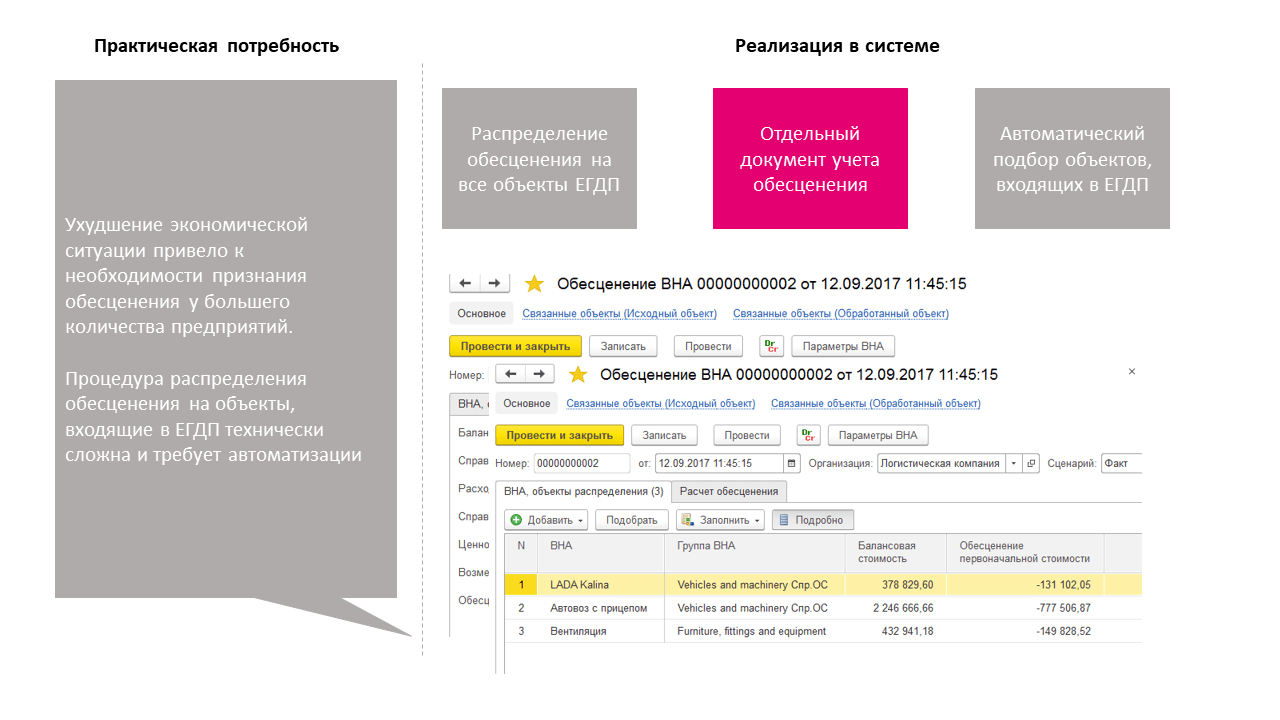The image size is (1280, 720).
Task: Click the back arrow in the rear document window
Action: coord(466,283)
